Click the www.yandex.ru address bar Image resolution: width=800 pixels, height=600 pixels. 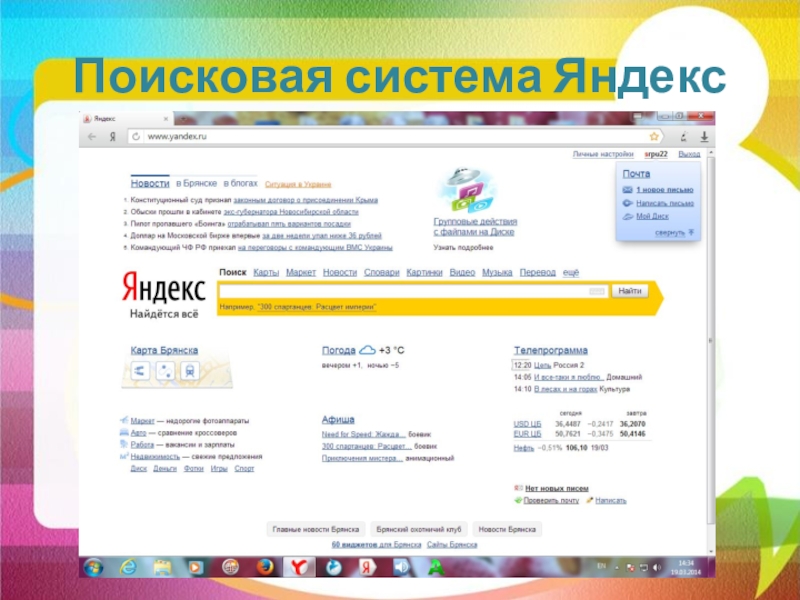tap(395, 137)
